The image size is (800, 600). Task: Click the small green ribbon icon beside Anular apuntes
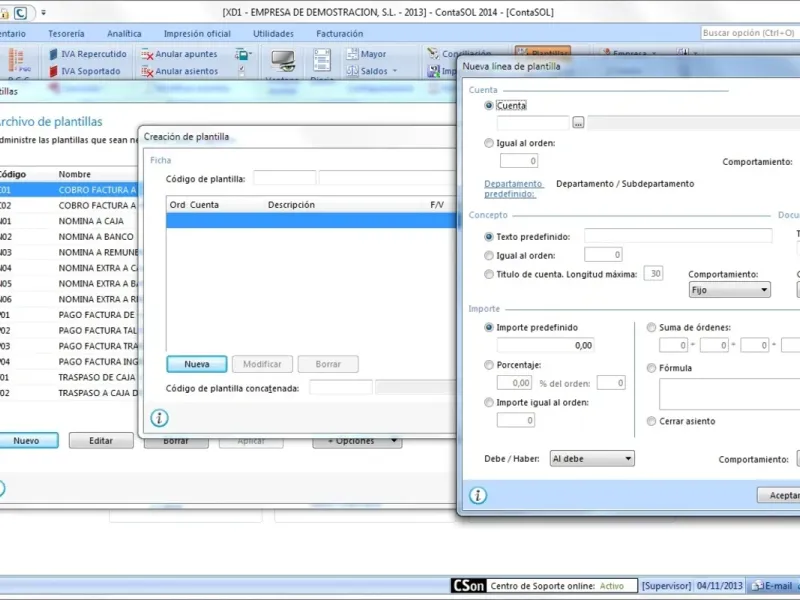[x=243, y=54]
